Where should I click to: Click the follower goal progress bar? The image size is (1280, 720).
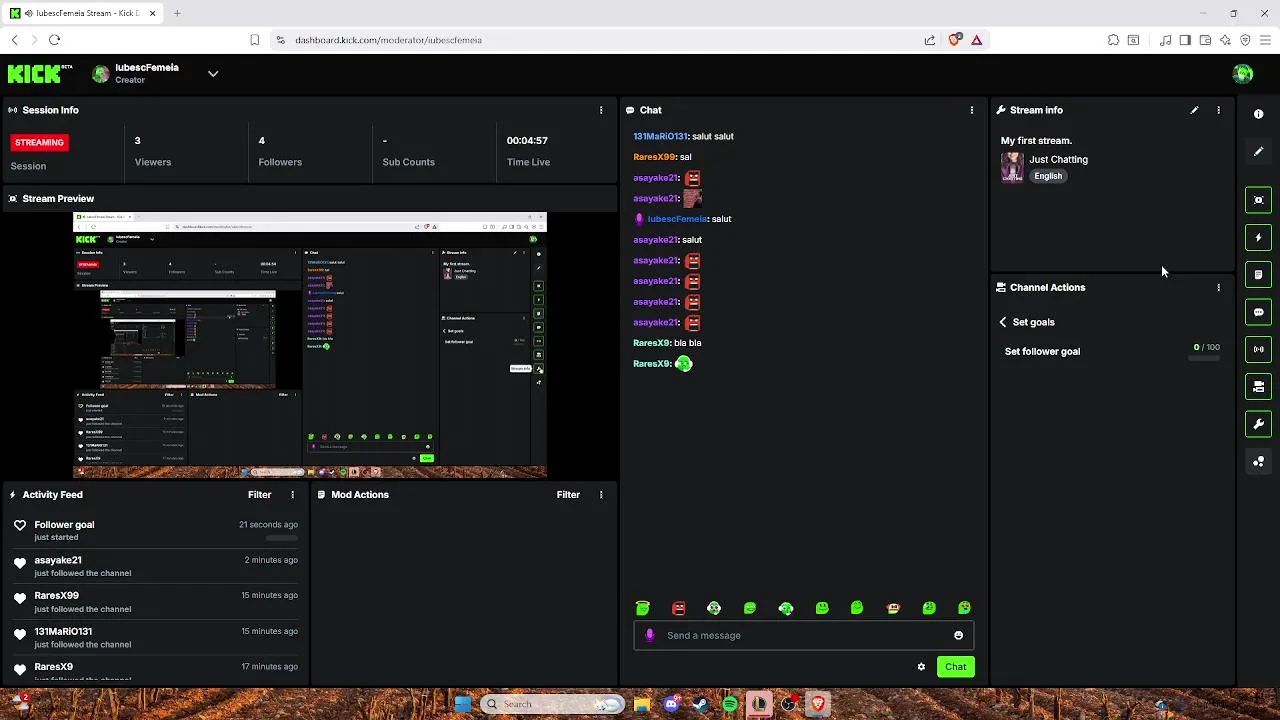1203,358
